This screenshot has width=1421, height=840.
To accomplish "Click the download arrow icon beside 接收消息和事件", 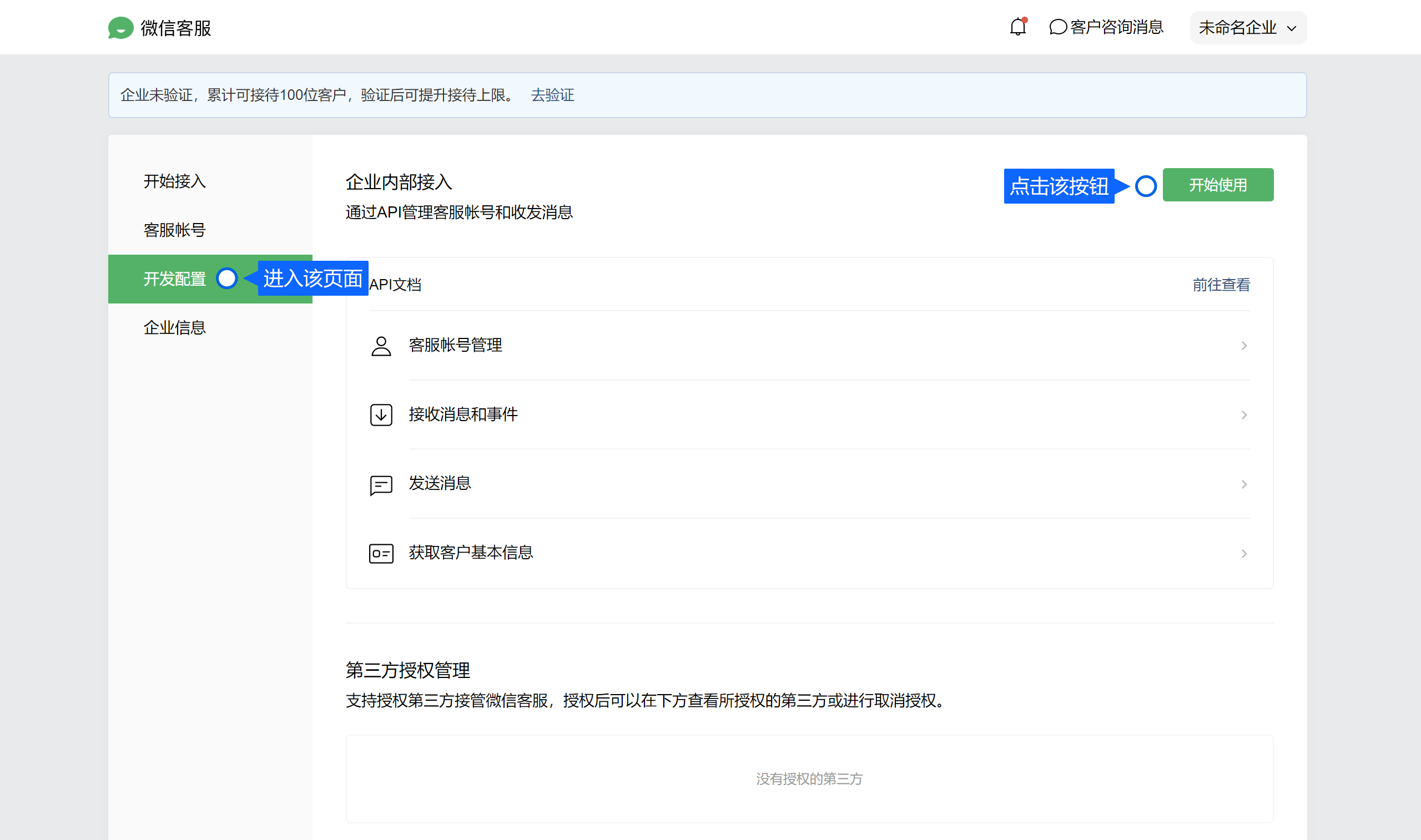I will [x=381, y=415].
